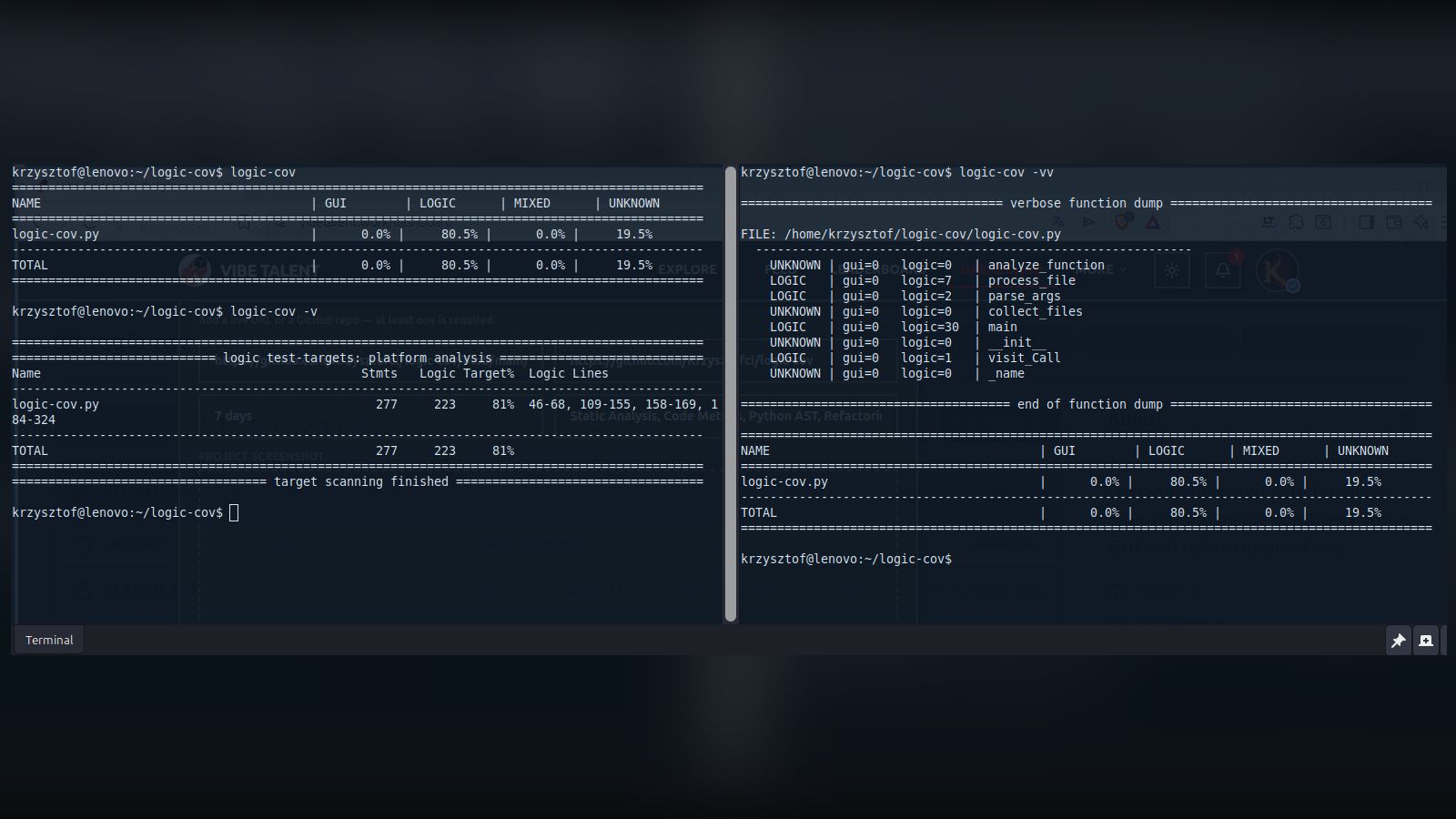Click the 'logic-cov -v' command text
The height and width of the screenshot is (819, 1456).
point(274,311)
